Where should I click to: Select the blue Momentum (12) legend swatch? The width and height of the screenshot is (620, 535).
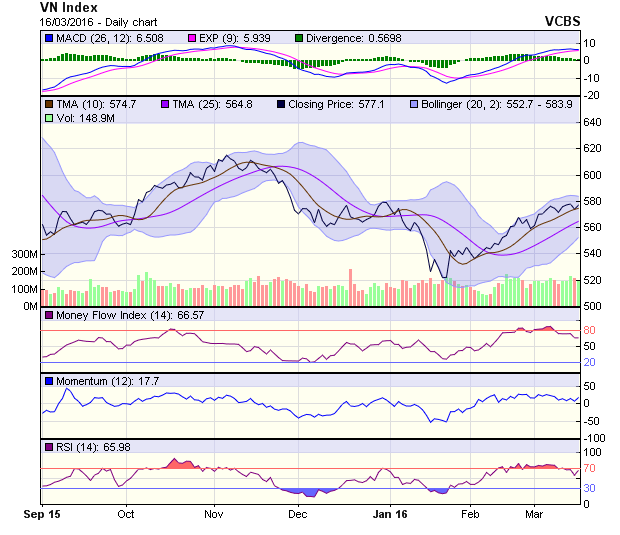pyautogui.click(x=49, y=381)
